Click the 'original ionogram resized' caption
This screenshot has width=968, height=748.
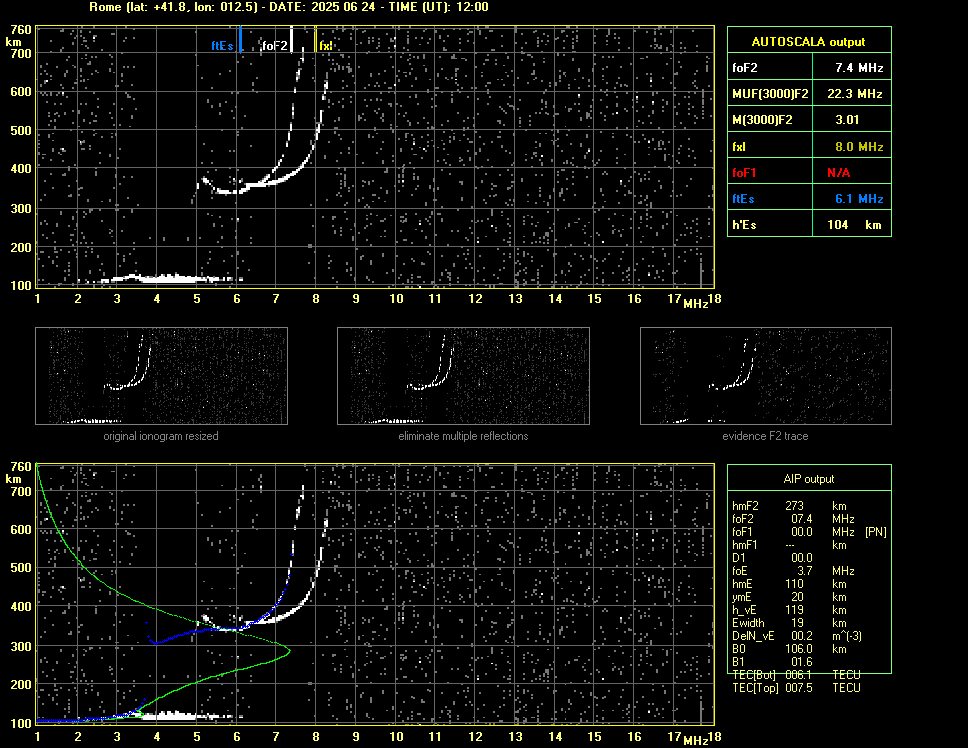[161, 436]
